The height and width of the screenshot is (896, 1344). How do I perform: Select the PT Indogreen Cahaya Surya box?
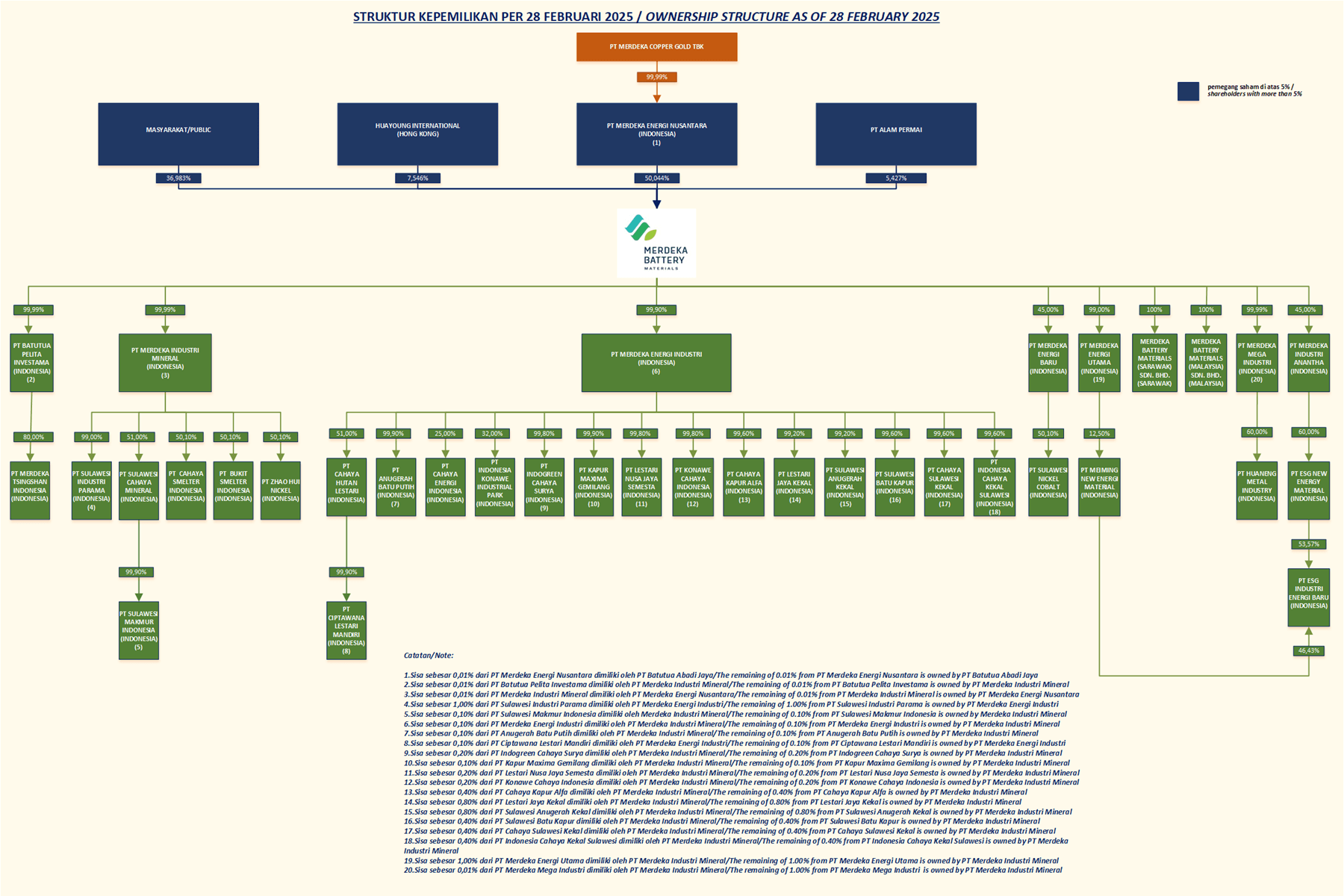(544, 487)
